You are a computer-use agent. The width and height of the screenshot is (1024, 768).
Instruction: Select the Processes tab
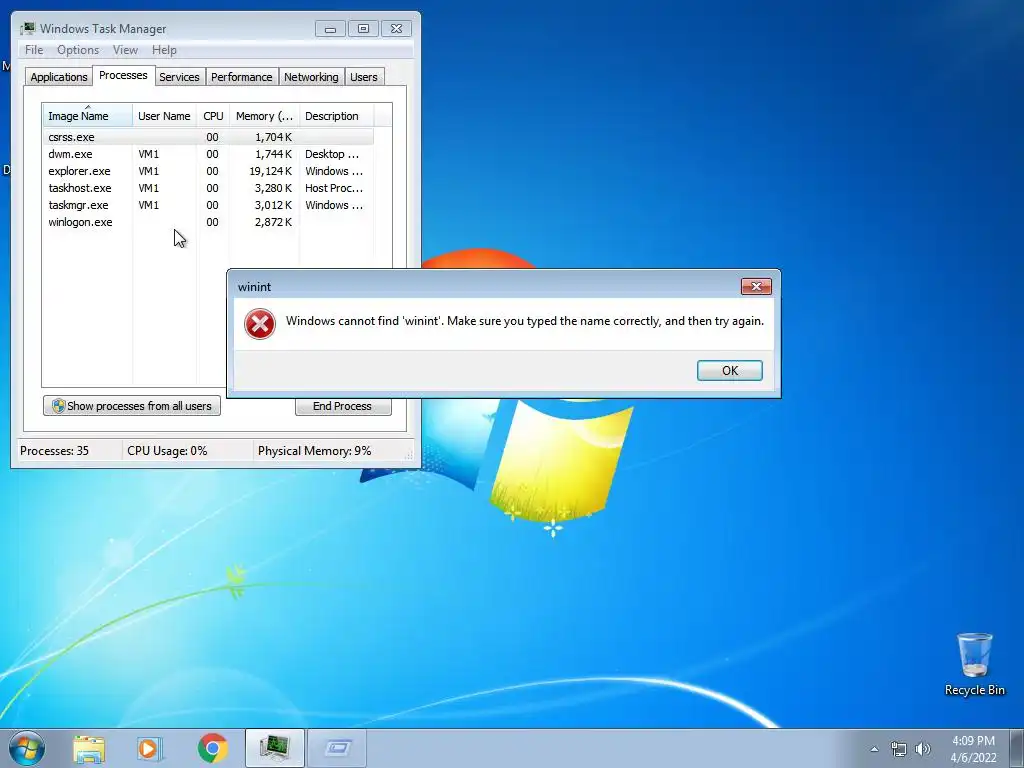[x=123, y=75]
